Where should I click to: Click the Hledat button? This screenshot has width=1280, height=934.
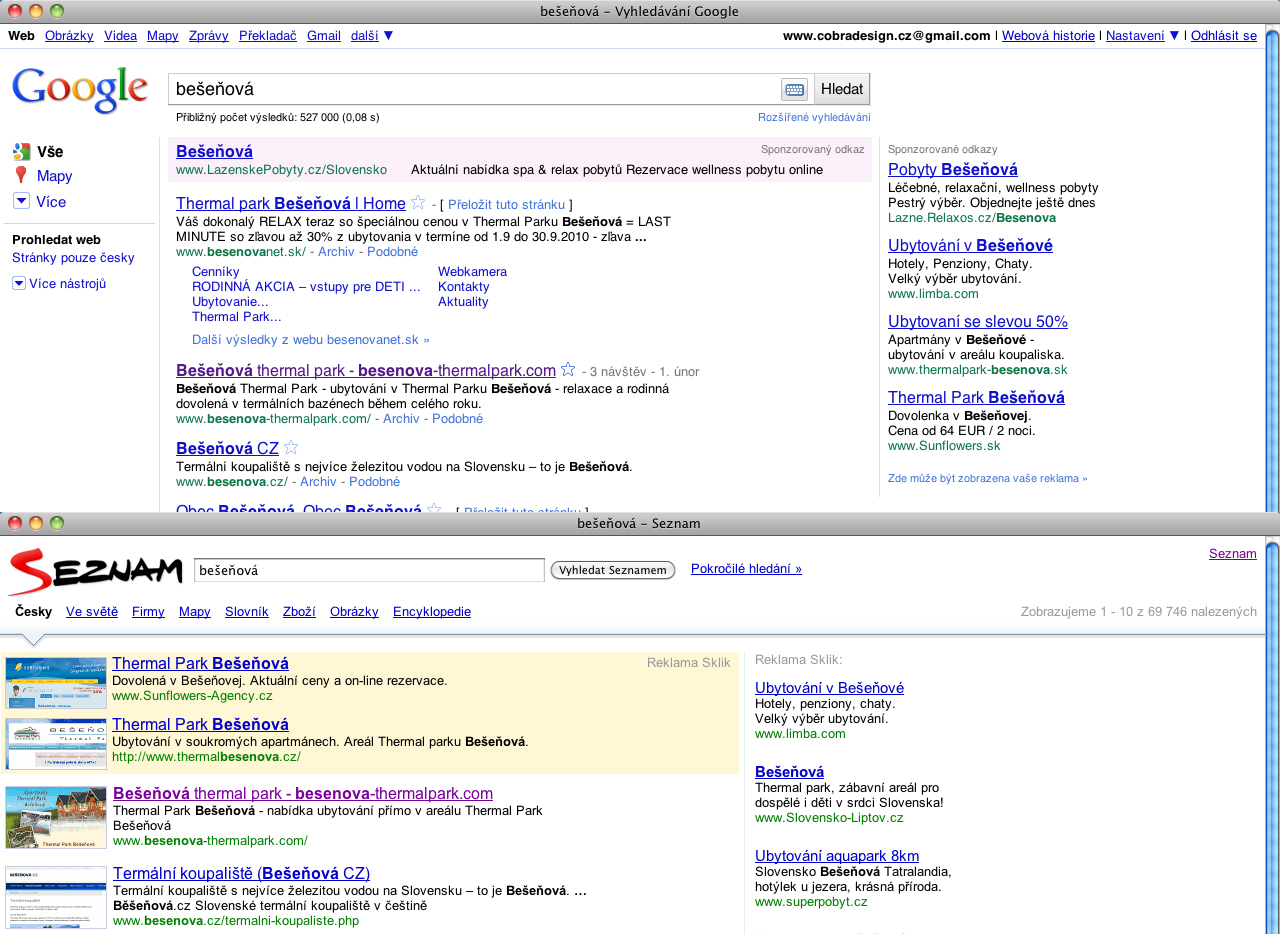coord(842,89)
